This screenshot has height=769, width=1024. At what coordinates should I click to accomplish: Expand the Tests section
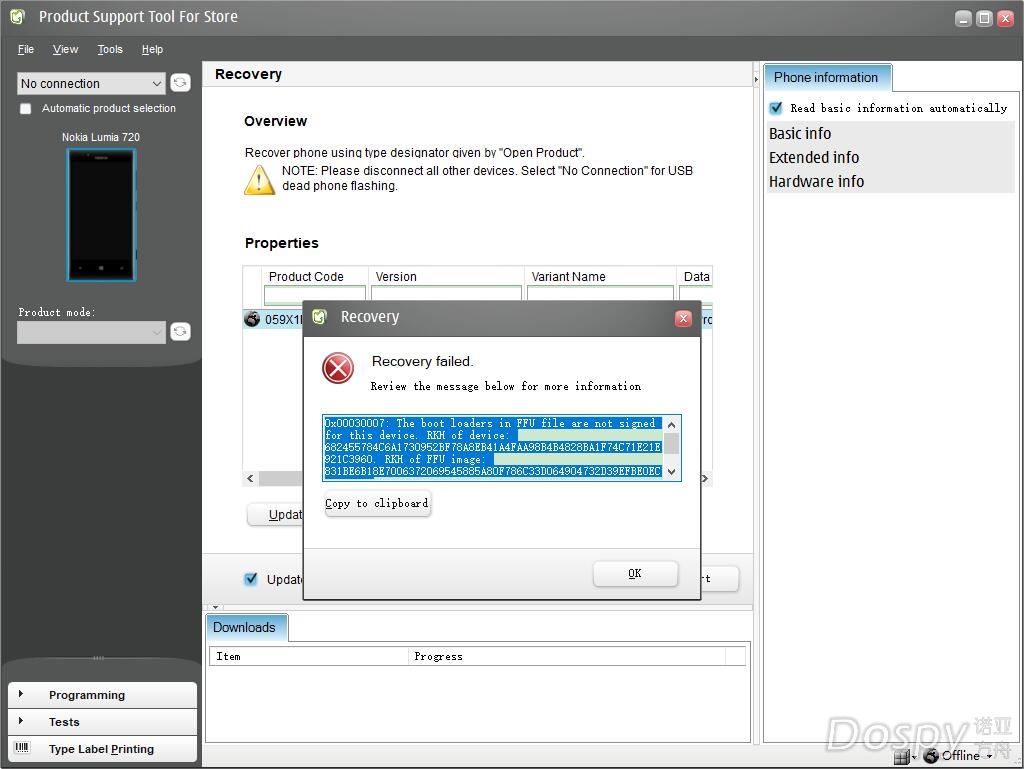click(103, 722)
